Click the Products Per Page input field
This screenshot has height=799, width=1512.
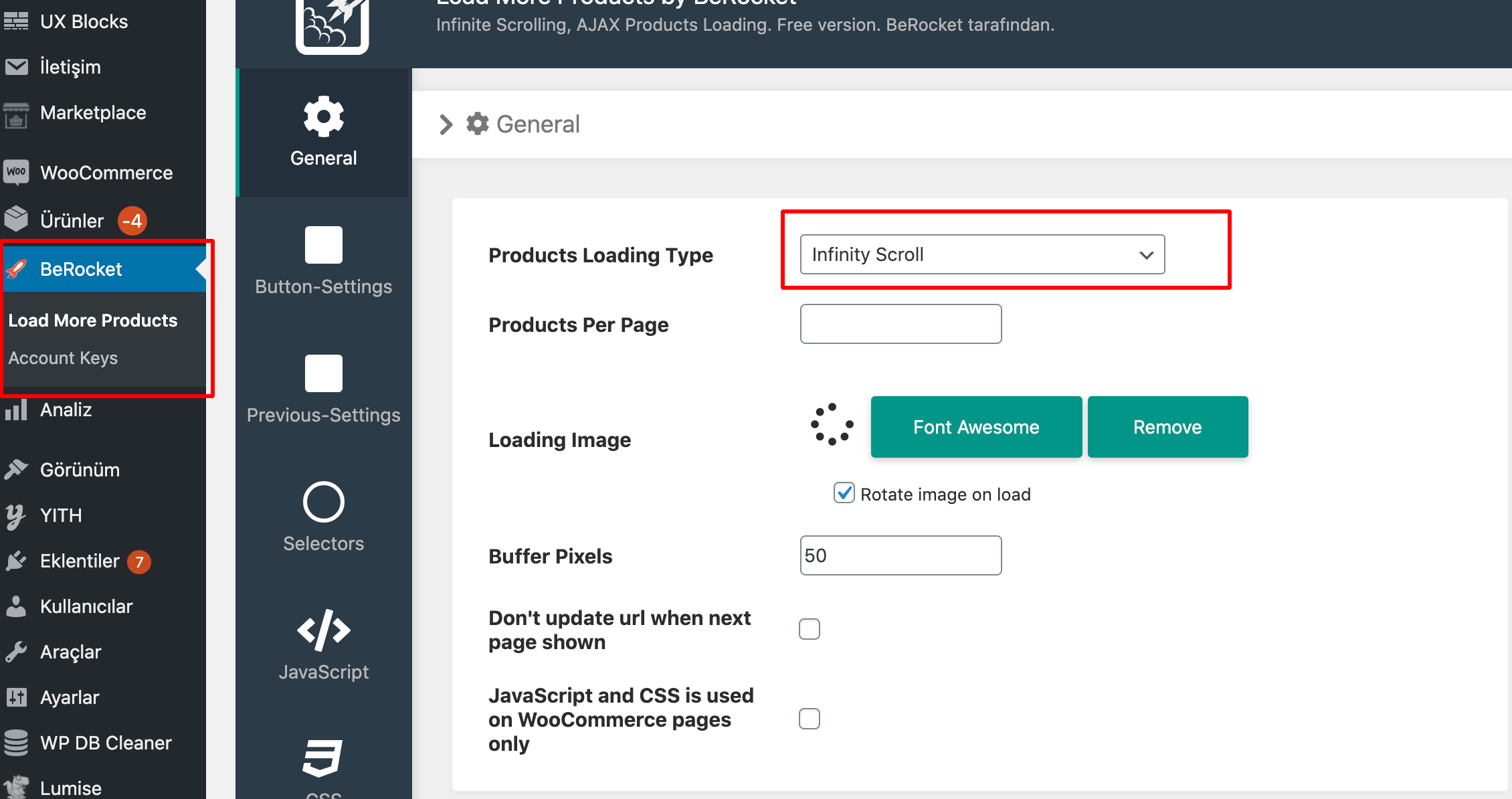click(x=900, y=324)
